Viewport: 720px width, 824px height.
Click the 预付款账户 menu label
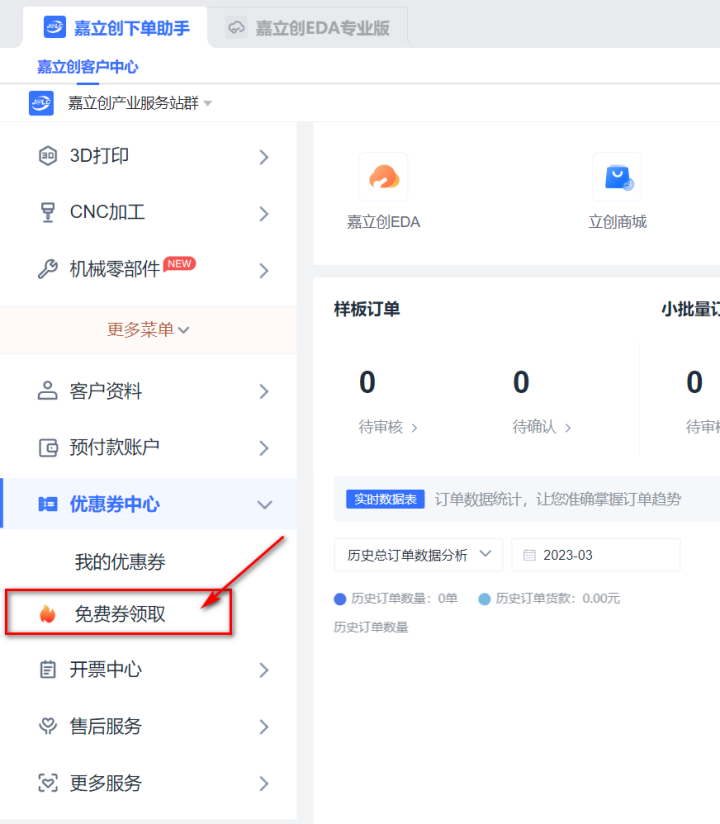coord(115,448)
